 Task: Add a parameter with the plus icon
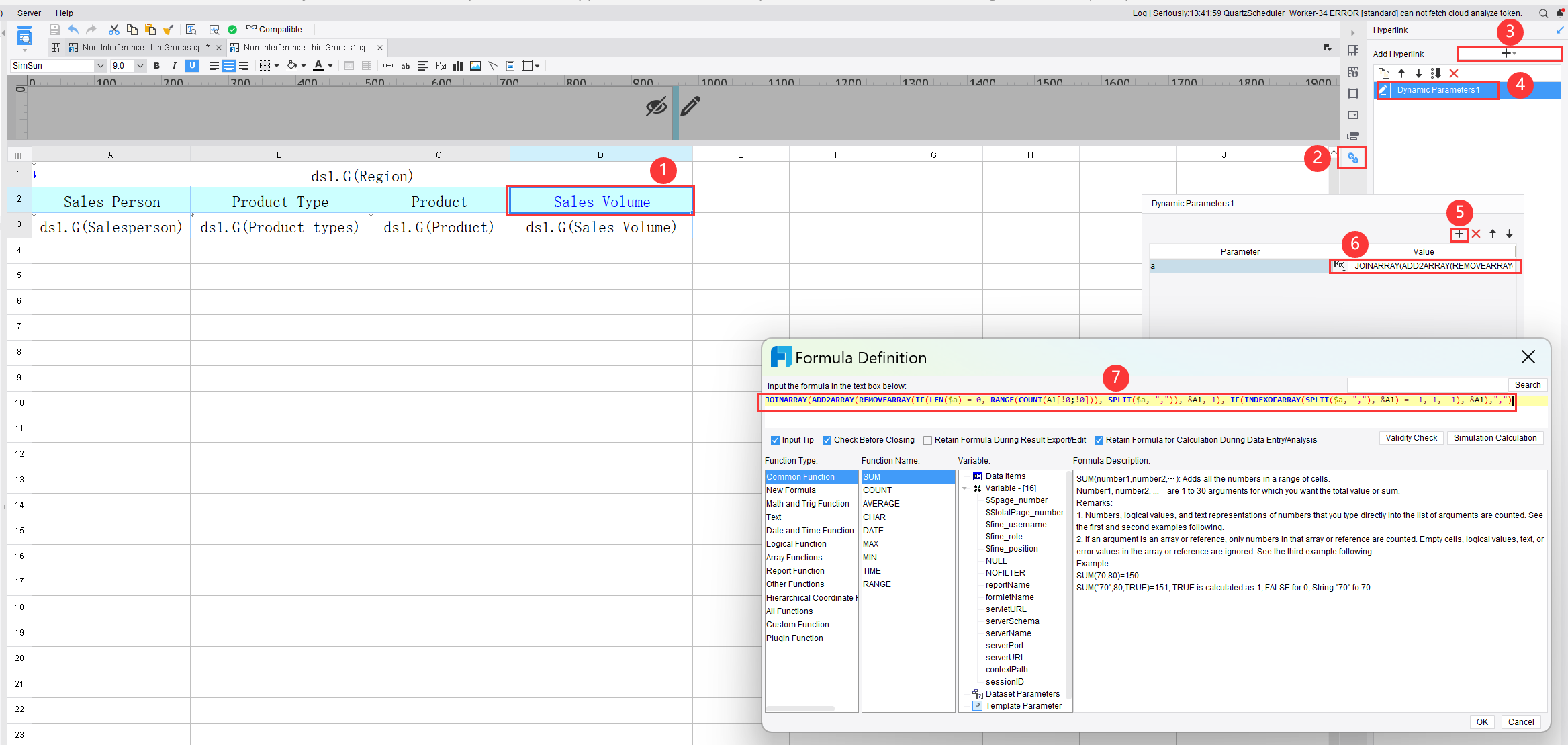(x=1459, y=234)
